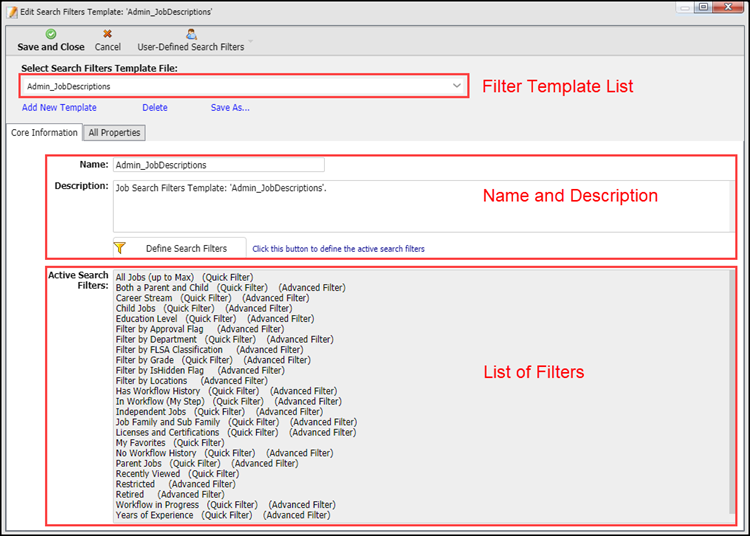Select 'Years of Experience' filter entry
This screenshot has height=536, width=750.
pos(157,515)
